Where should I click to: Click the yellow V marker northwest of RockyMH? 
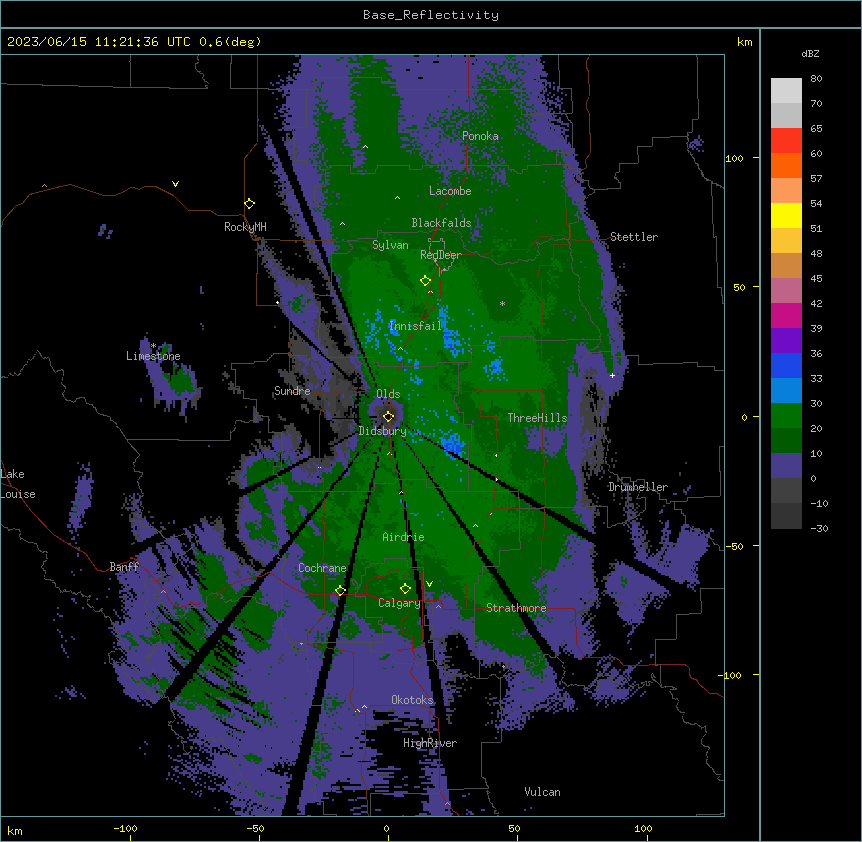coord(175,184)
